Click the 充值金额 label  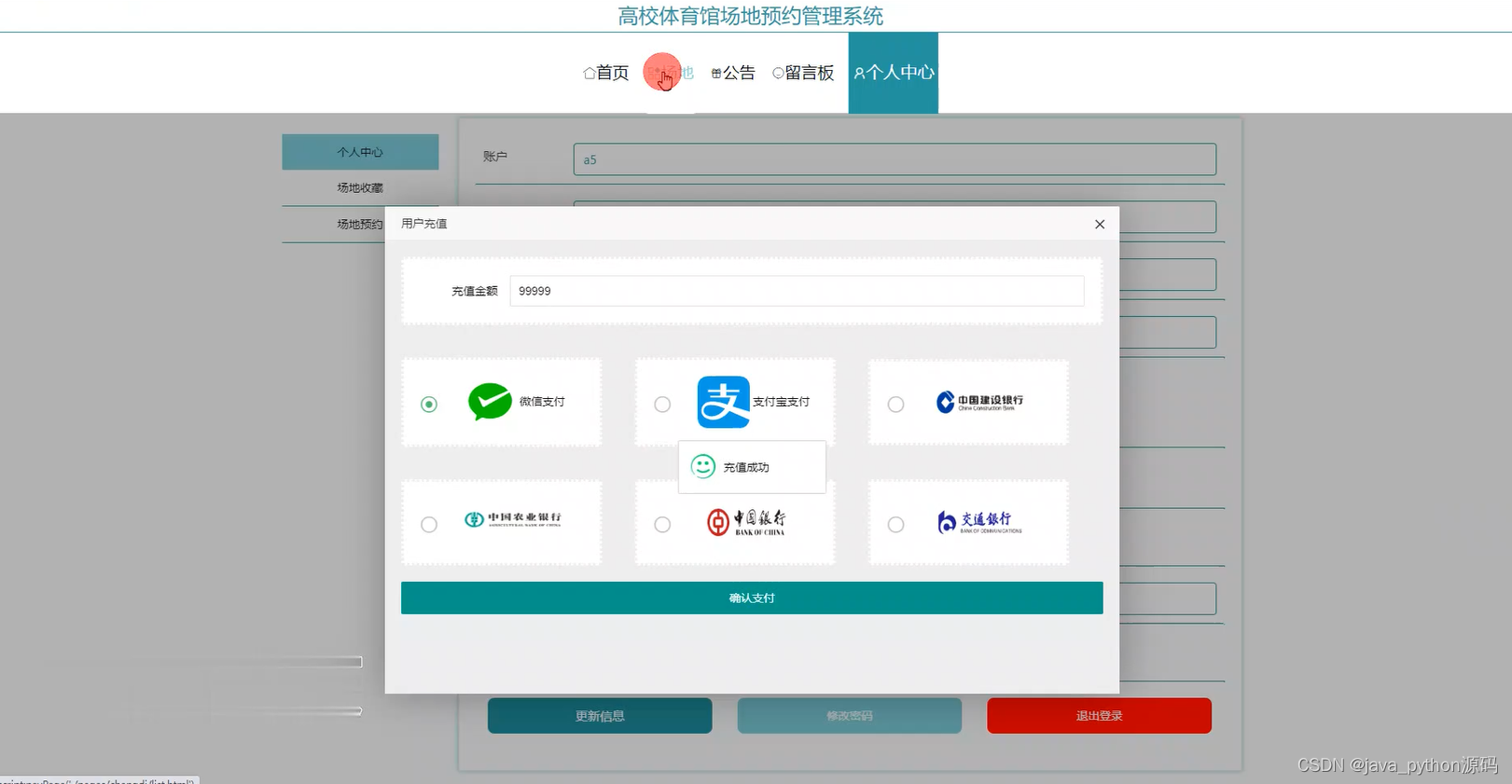point(475,291)
